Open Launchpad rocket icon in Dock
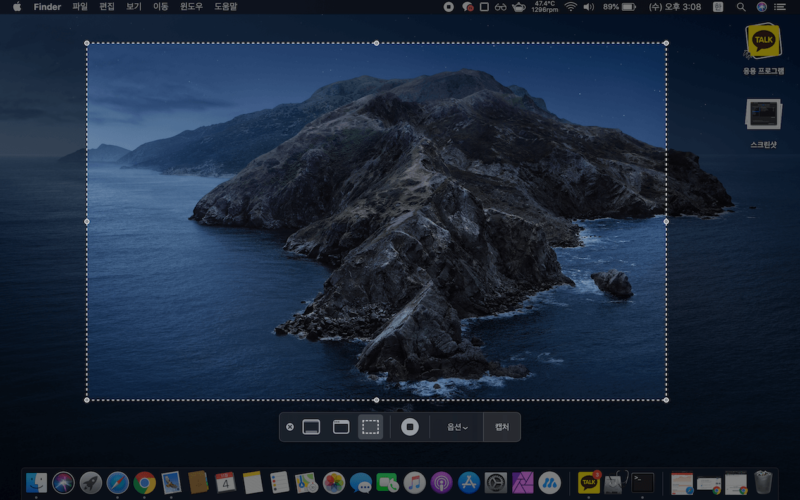800x500 pixels. coord(90,483)
